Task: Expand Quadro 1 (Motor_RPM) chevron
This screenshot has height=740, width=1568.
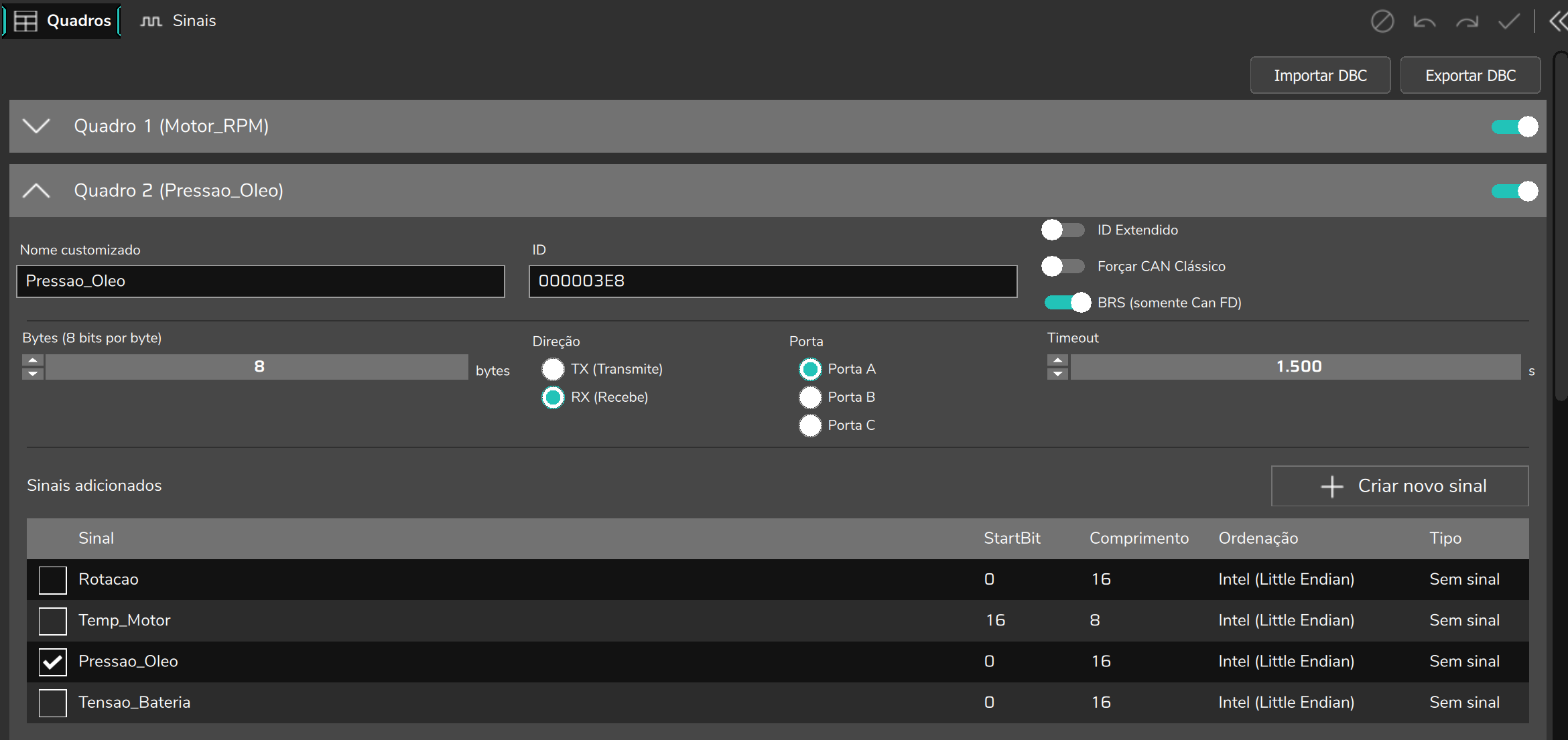Action: pos(36,126)
